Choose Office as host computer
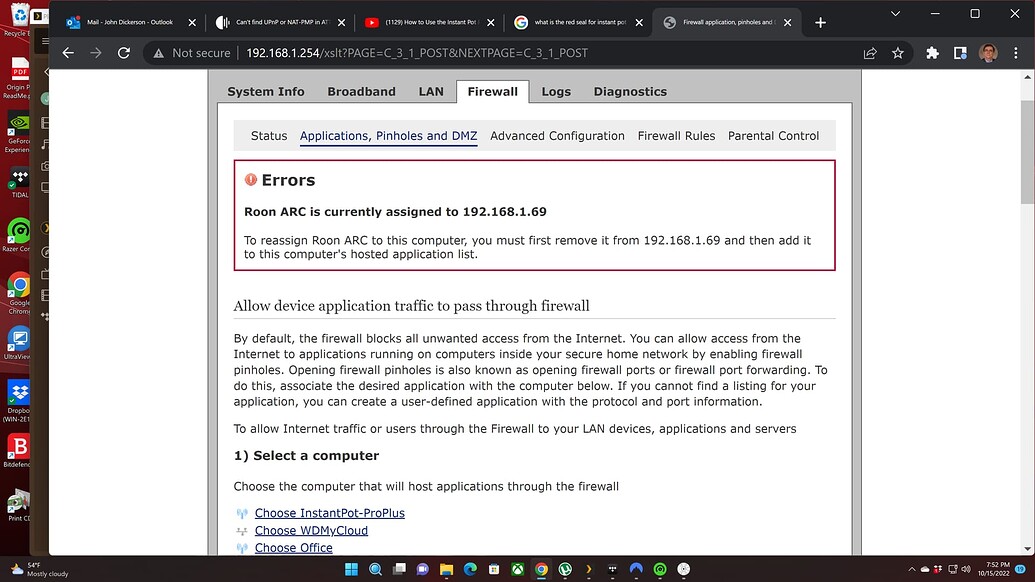Viewport: 1035px width, 582px height. (x=294, y=548)
